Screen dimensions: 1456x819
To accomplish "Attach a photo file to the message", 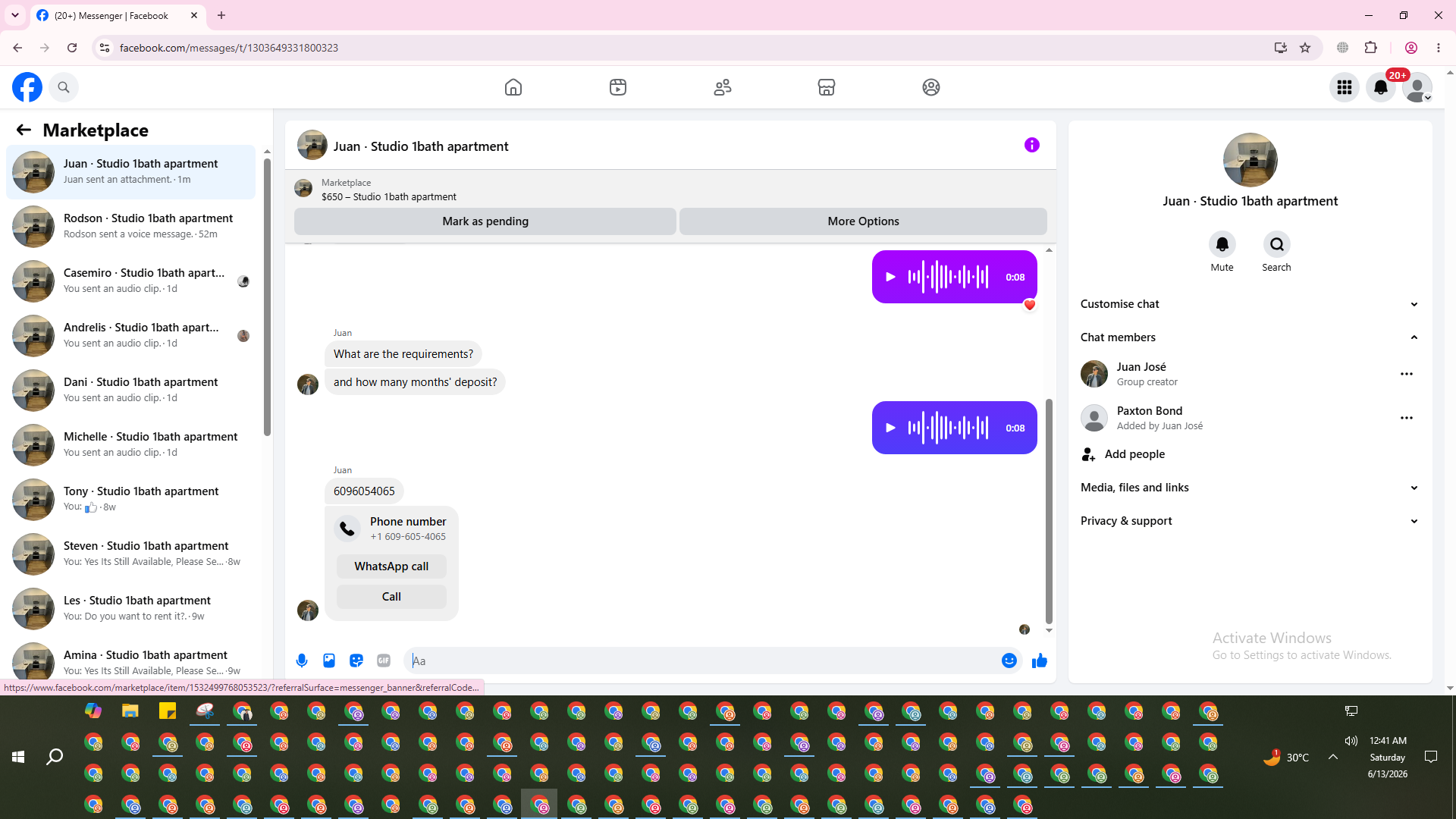I will (329, 661).
